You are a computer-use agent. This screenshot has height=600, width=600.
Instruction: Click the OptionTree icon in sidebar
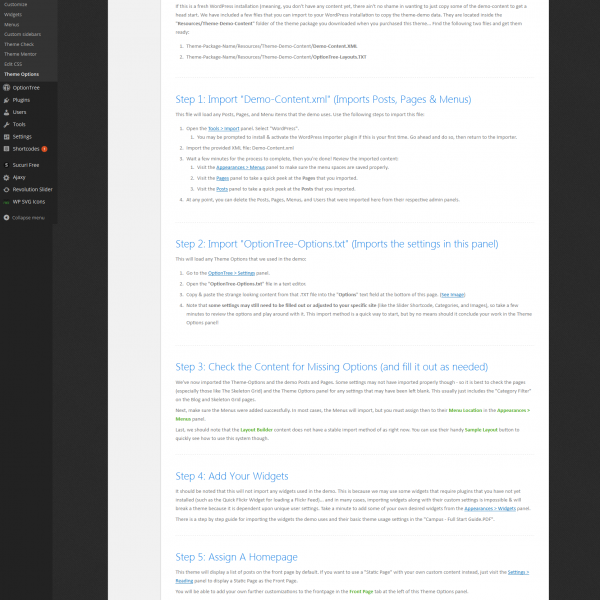[6, 88]
